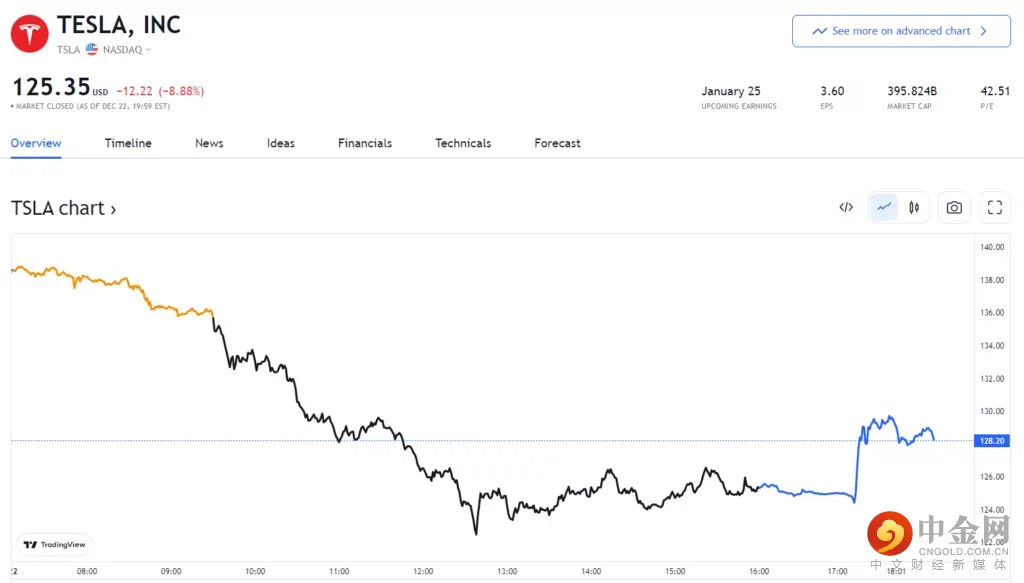Switch to candlestick chart view
The width and height of the screenshot is (1024, 583).
914,207
